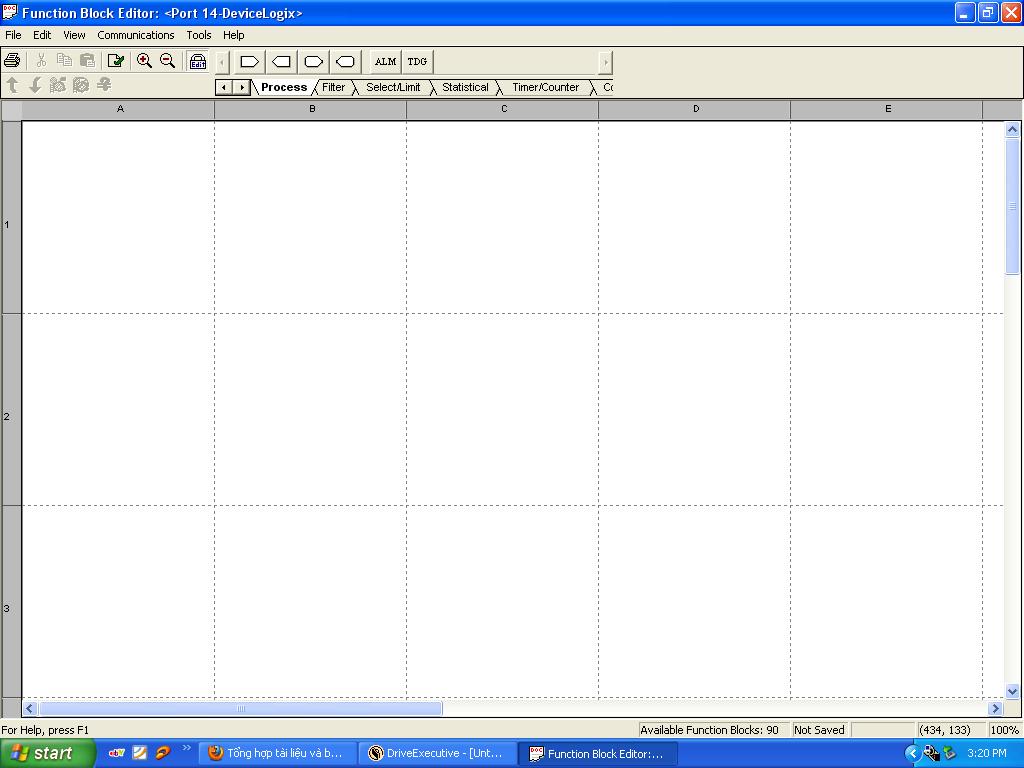This screenshot has width=1024, height=768.
Task: Click the Cut scissors icon
Action: pyautogui.click(x=41, y=61)
